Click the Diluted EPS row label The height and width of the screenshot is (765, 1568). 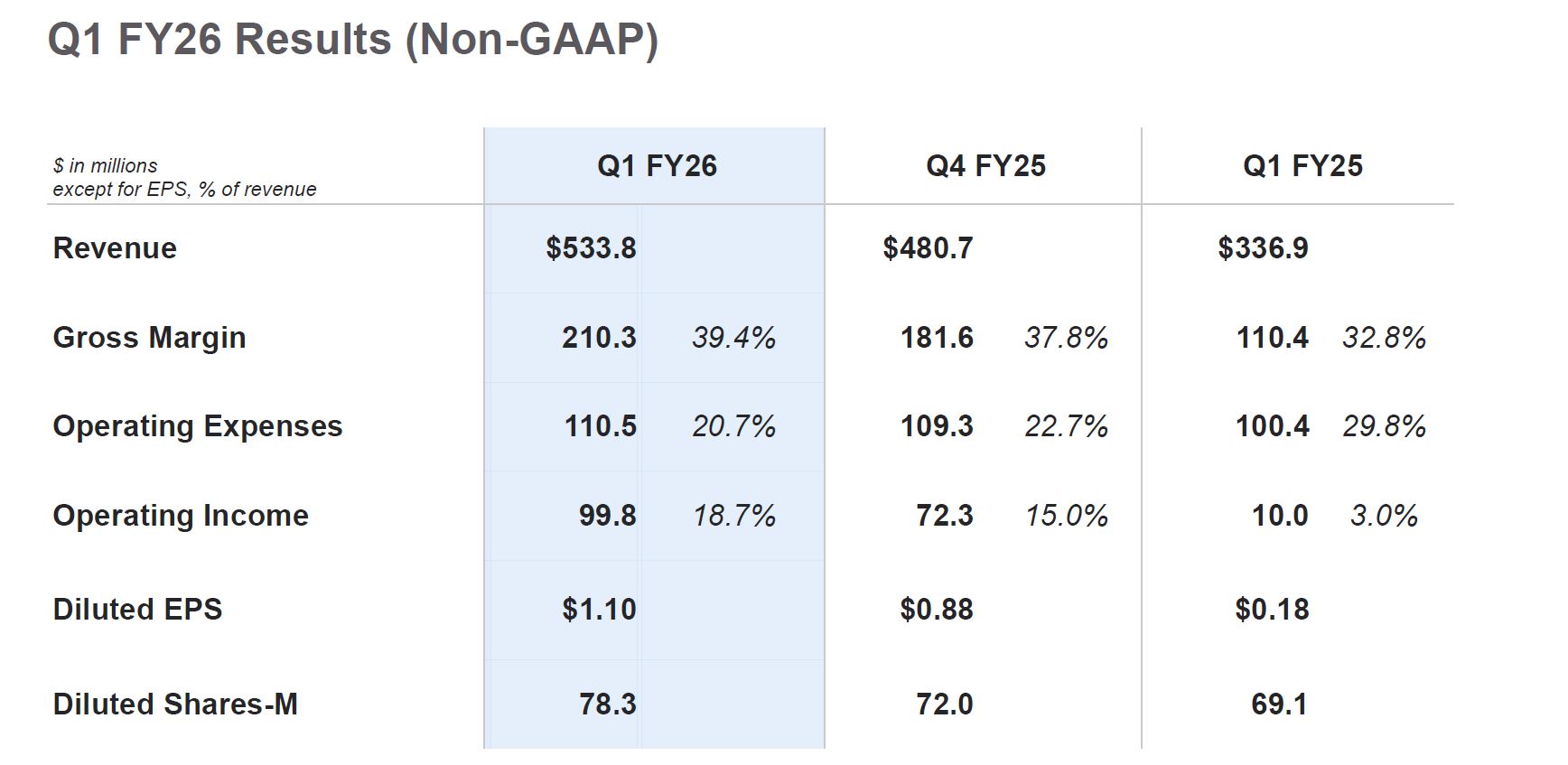[137, 610]
